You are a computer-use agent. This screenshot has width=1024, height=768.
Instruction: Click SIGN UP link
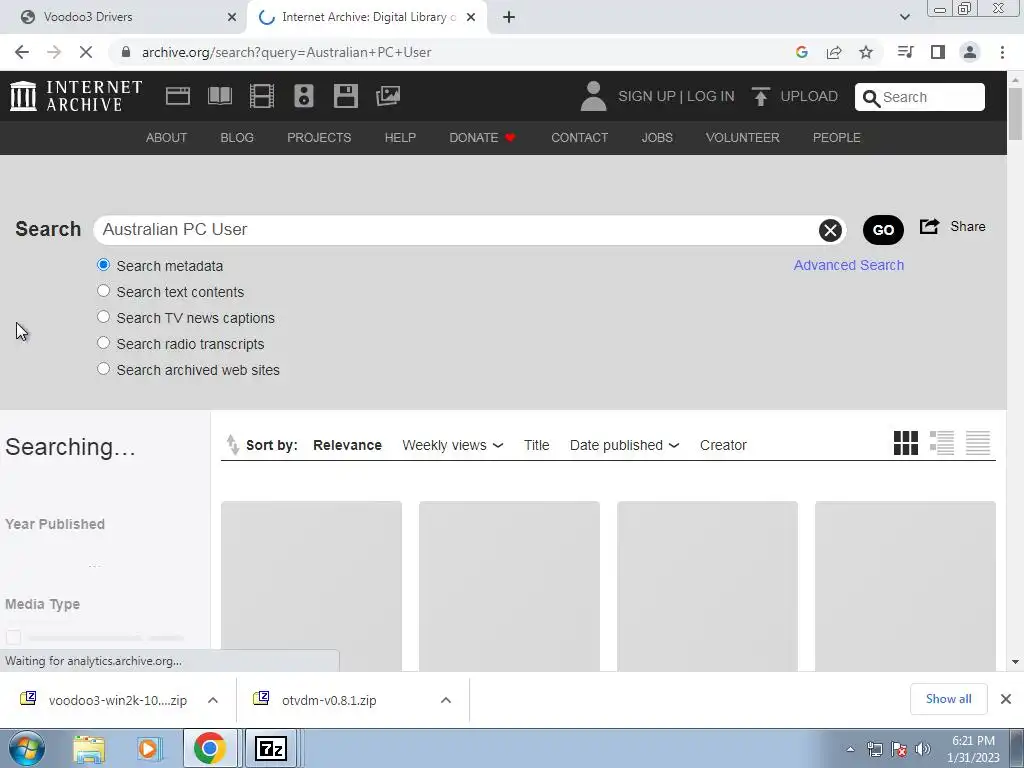tap(646, 96)
